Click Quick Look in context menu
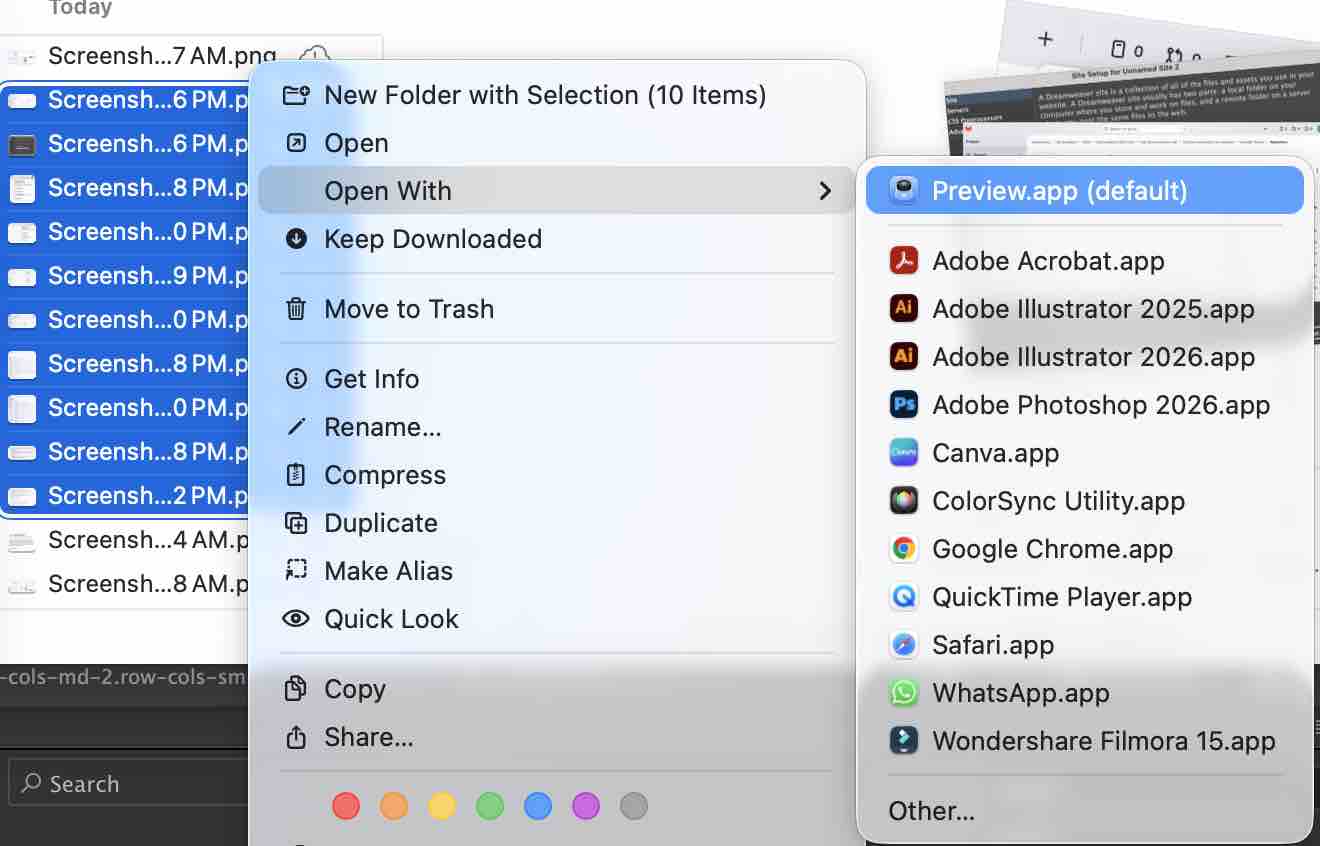 [x=391, y=619]
